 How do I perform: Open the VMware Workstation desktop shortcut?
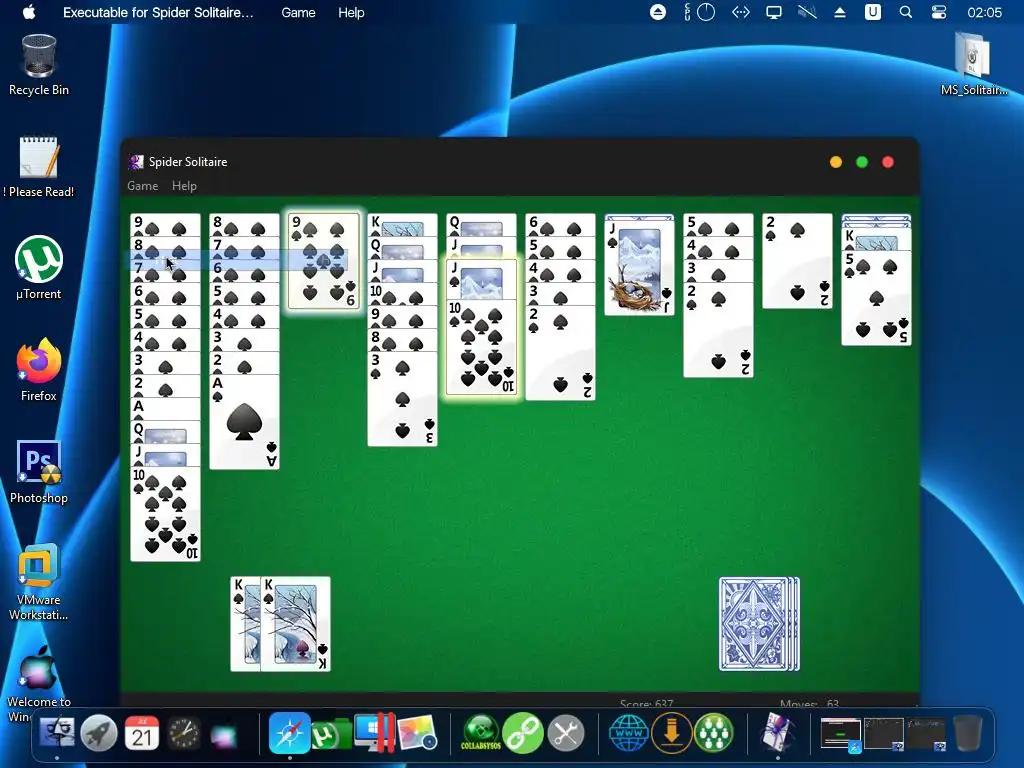[39, 580]
